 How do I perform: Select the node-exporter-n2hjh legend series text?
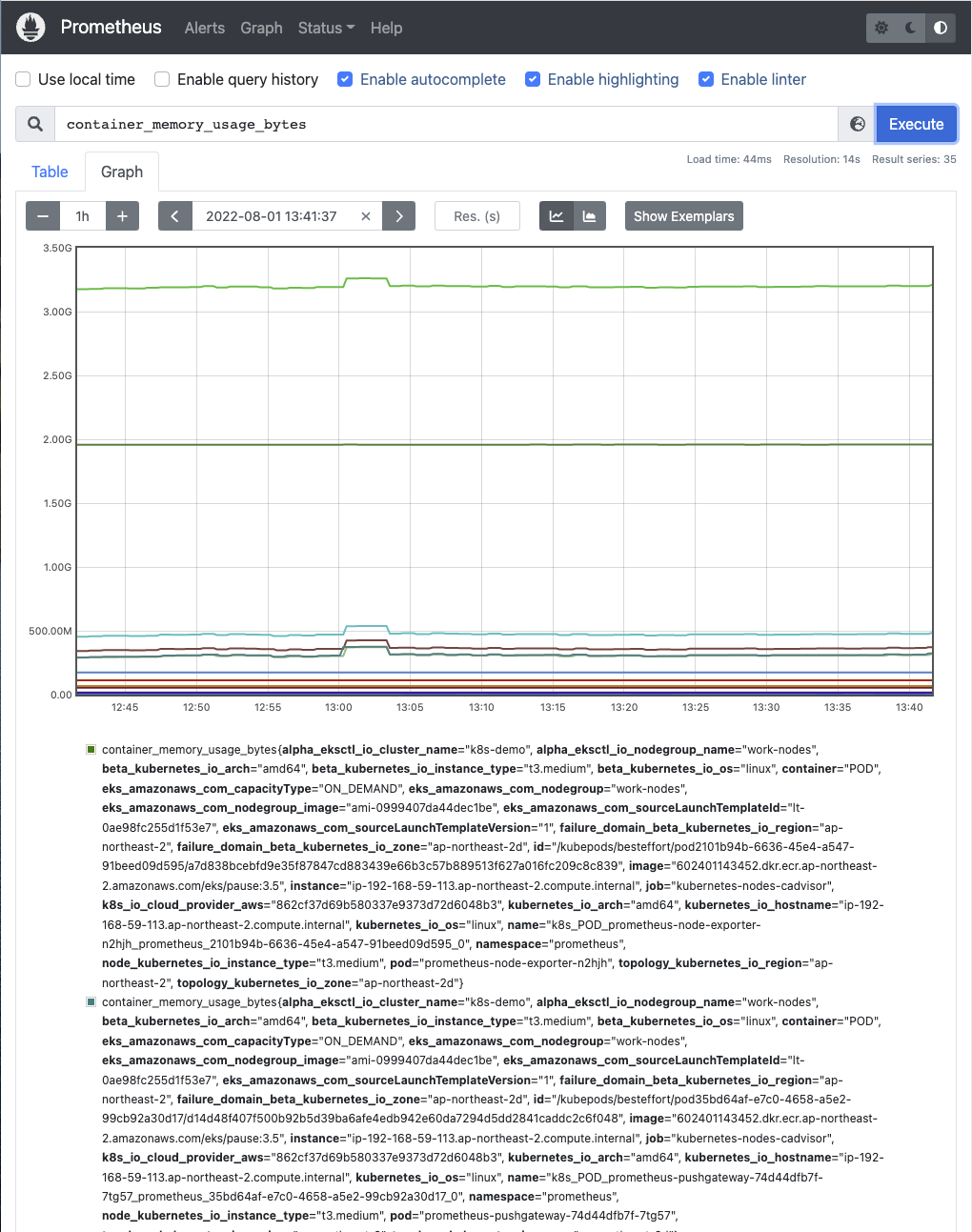[x=493, y=866]
